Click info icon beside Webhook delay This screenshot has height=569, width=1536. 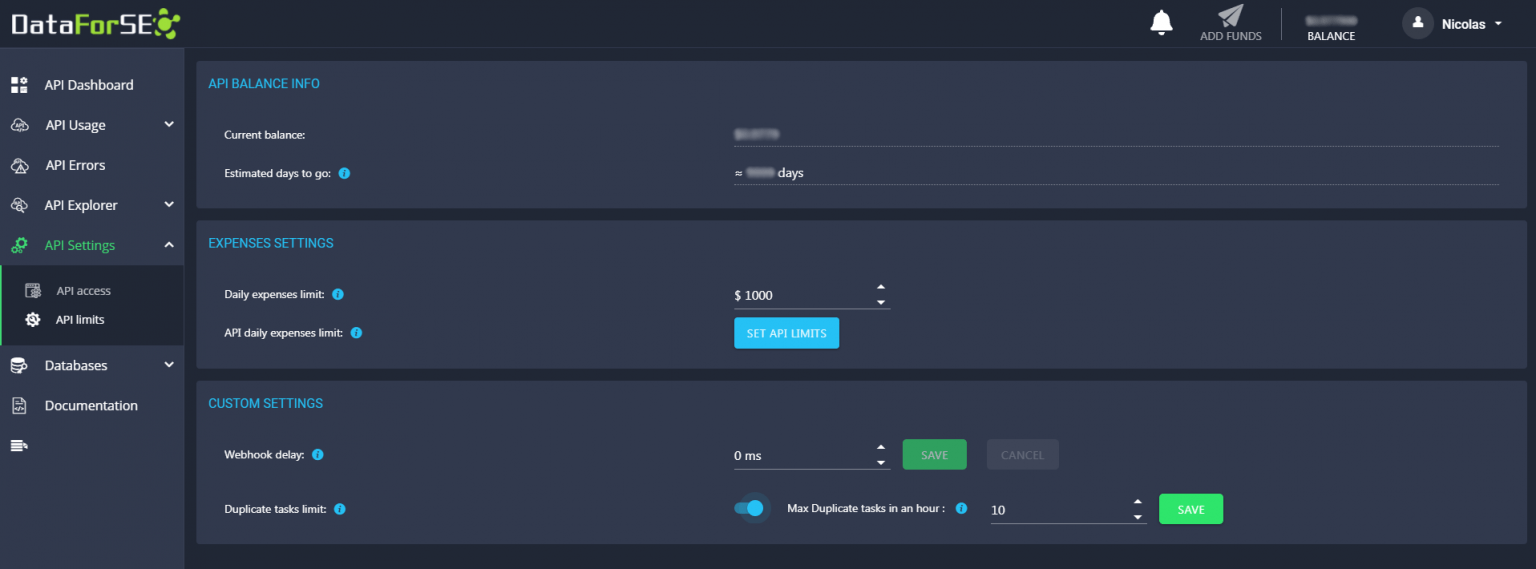click(318, 455)
